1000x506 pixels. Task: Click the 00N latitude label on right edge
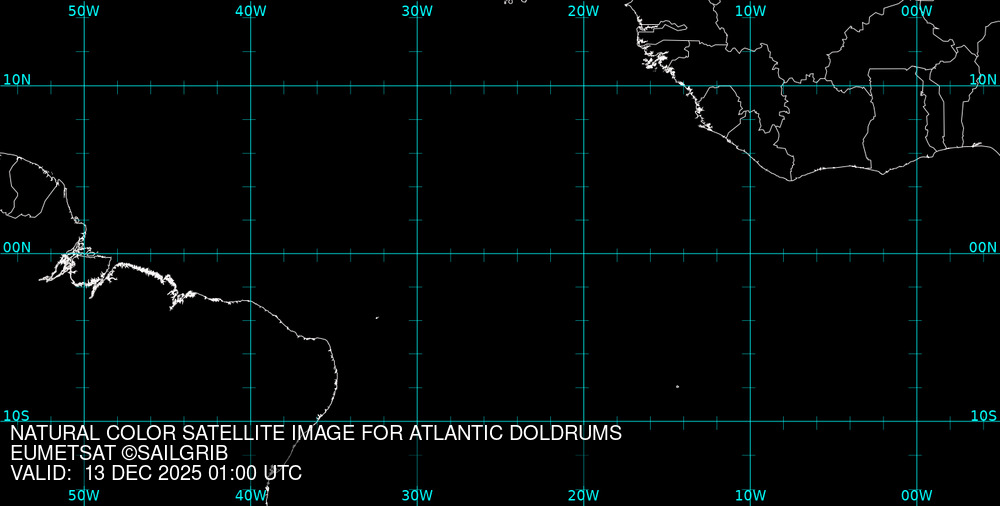pyautogui.click(x=983, y=247)
